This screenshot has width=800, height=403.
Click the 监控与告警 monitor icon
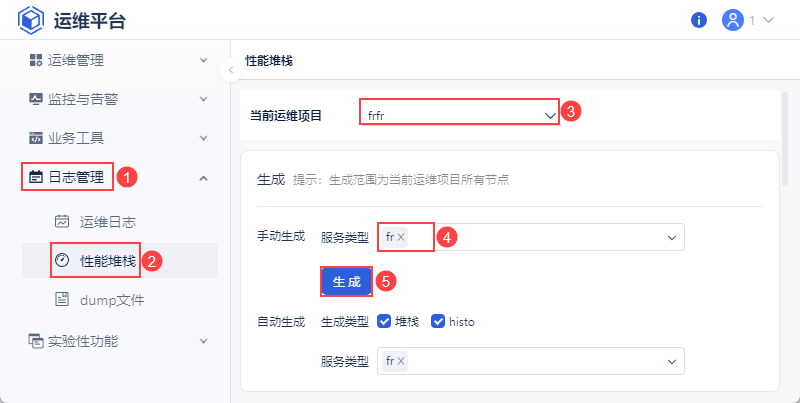(36, 99)
